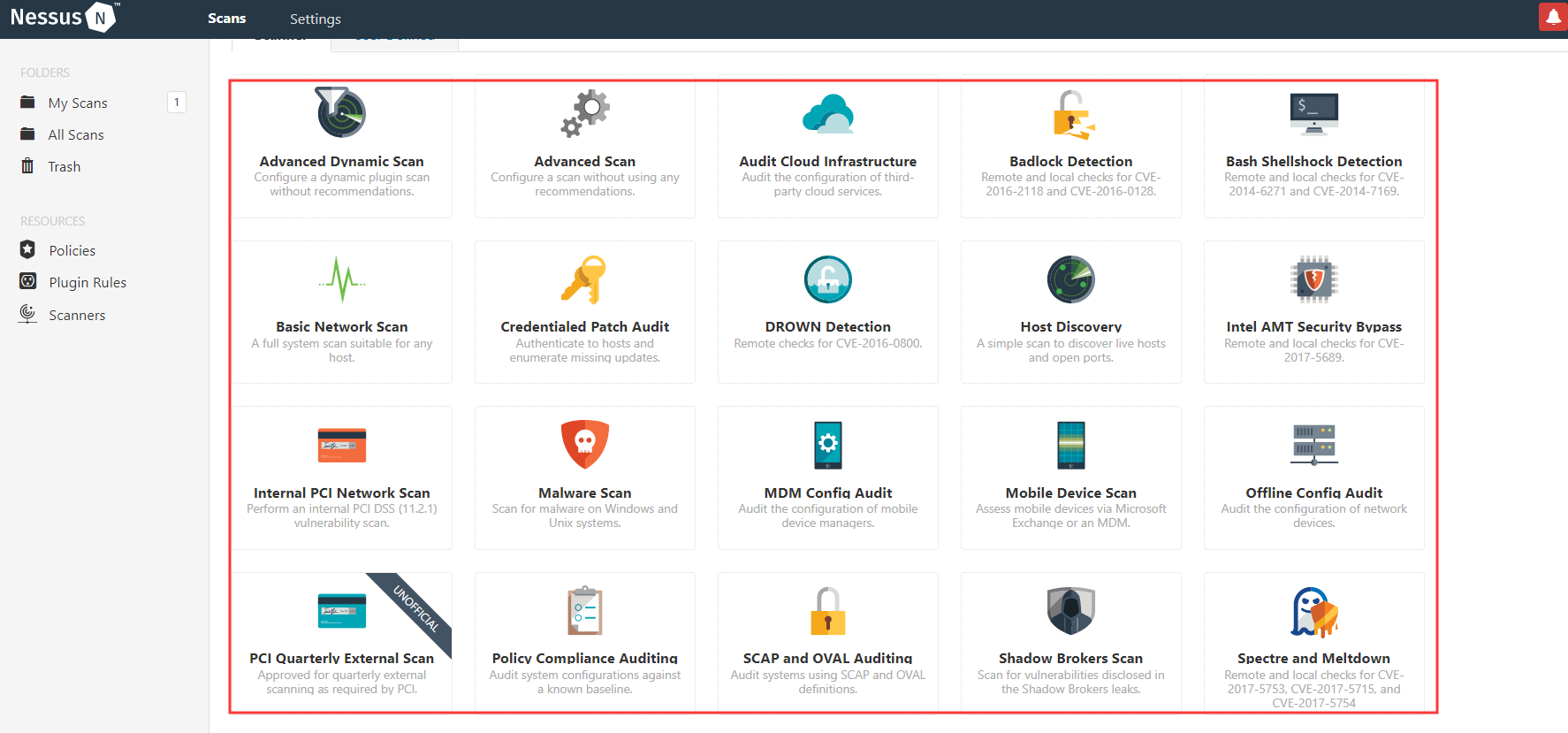The image size is (1568, 733).
Task: Navigate to Plugin Rules
Action: 88,283
